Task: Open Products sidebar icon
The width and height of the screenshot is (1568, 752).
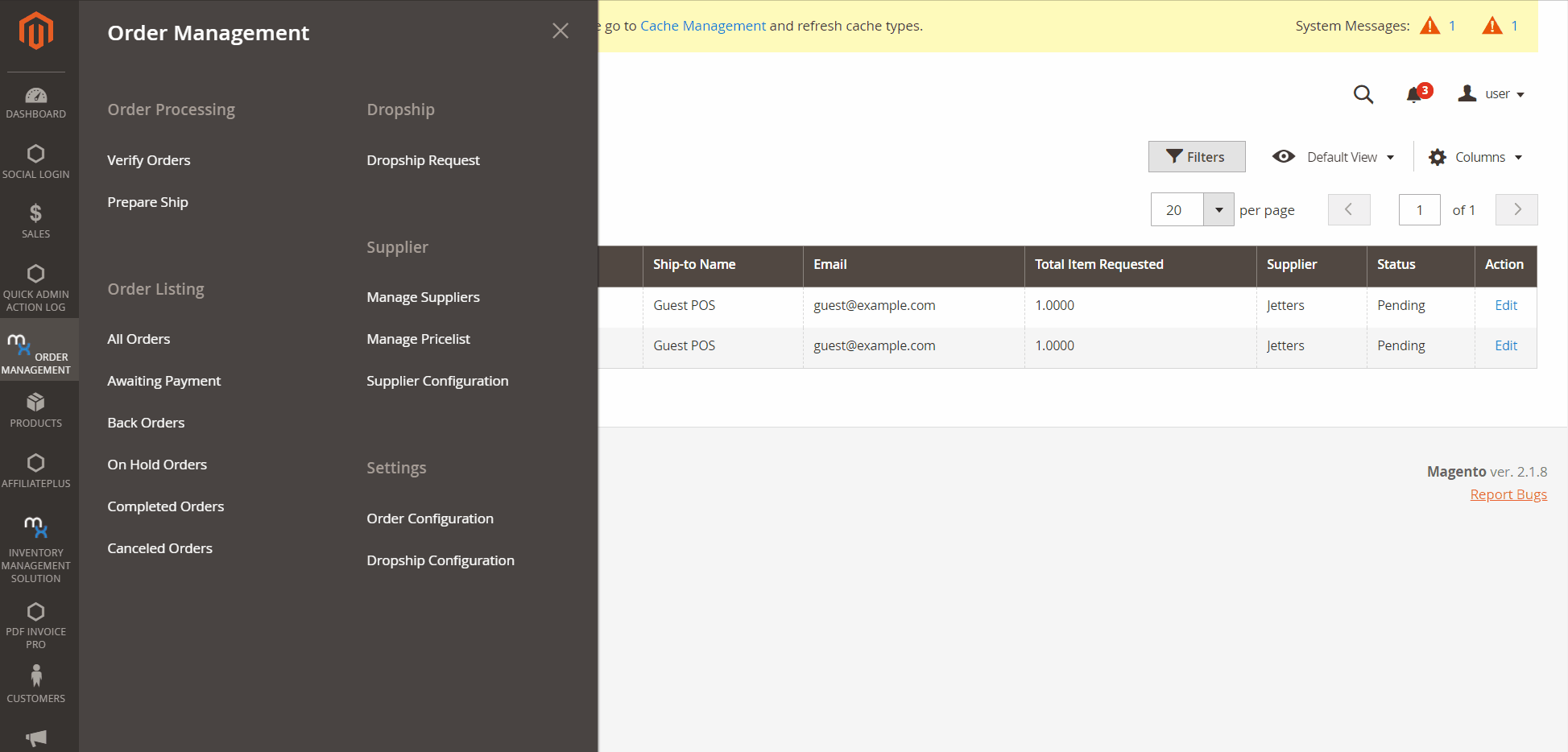Action: pyautogui.click(x=36, y=411)
